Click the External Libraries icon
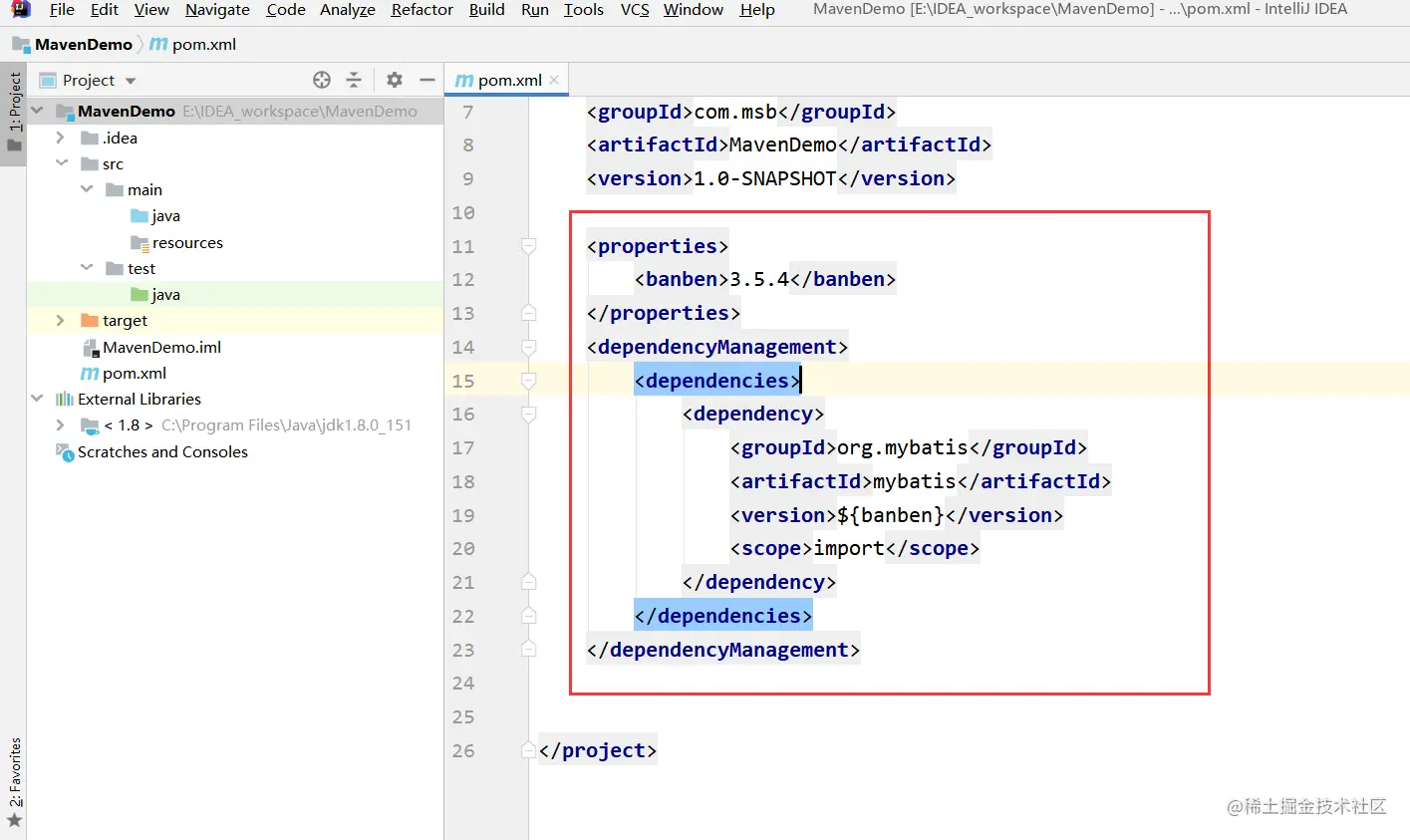The width and height of the screenshot is (1410, 840). pyautogui.click(x=65, y=399)
